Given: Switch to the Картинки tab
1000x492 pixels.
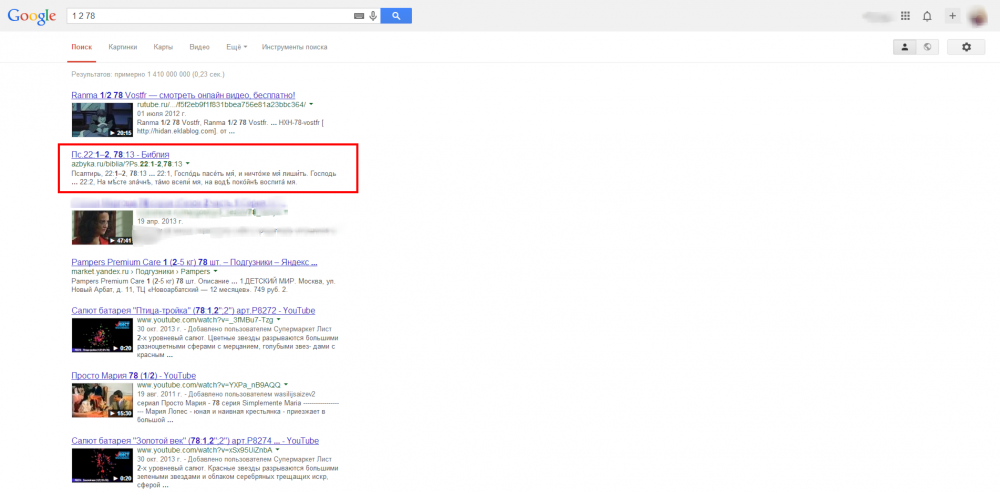Looking at the screenshot, I should pyautogui.click(x=123, y=47).
